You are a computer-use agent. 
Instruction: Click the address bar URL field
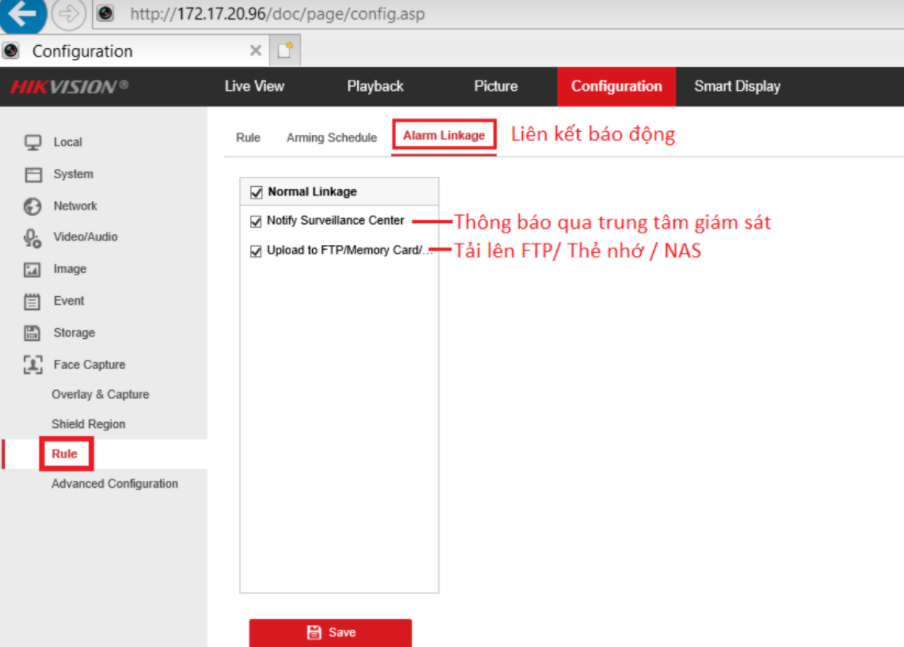[280, 14]
